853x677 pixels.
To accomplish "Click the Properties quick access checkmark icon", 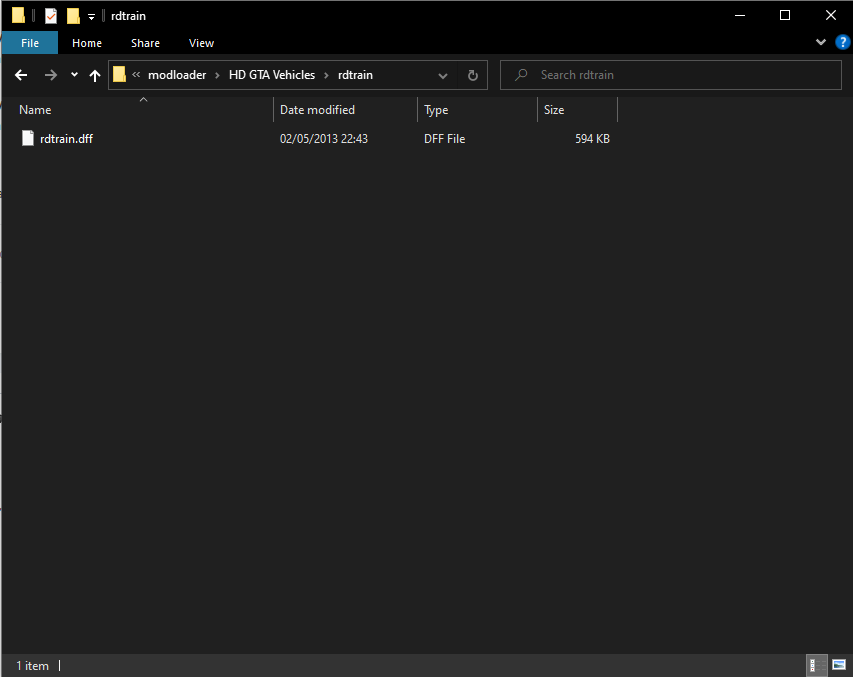I will click(x=51, y=16).
